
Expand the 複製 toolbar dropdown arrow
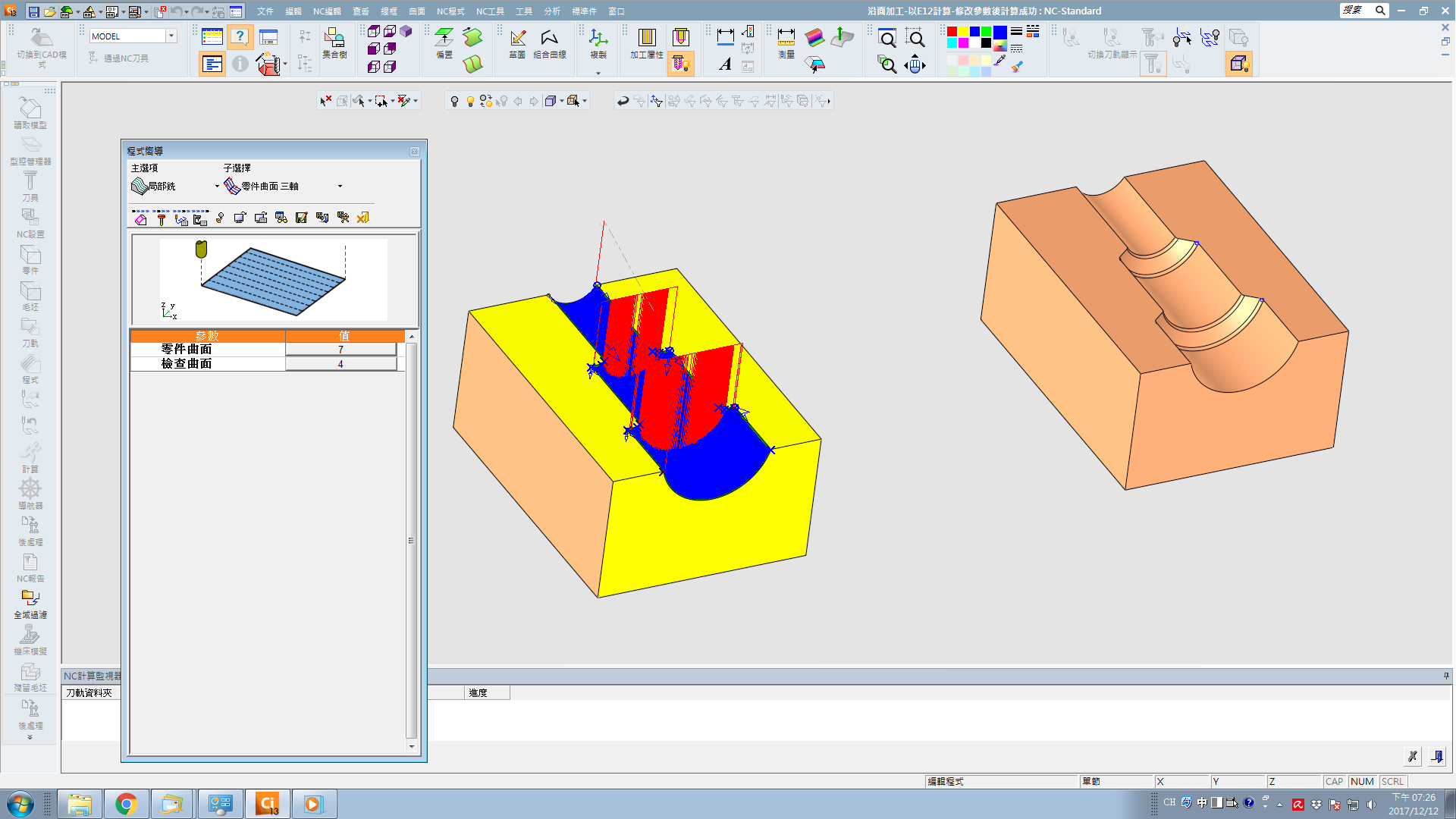[x=598, y=74]
